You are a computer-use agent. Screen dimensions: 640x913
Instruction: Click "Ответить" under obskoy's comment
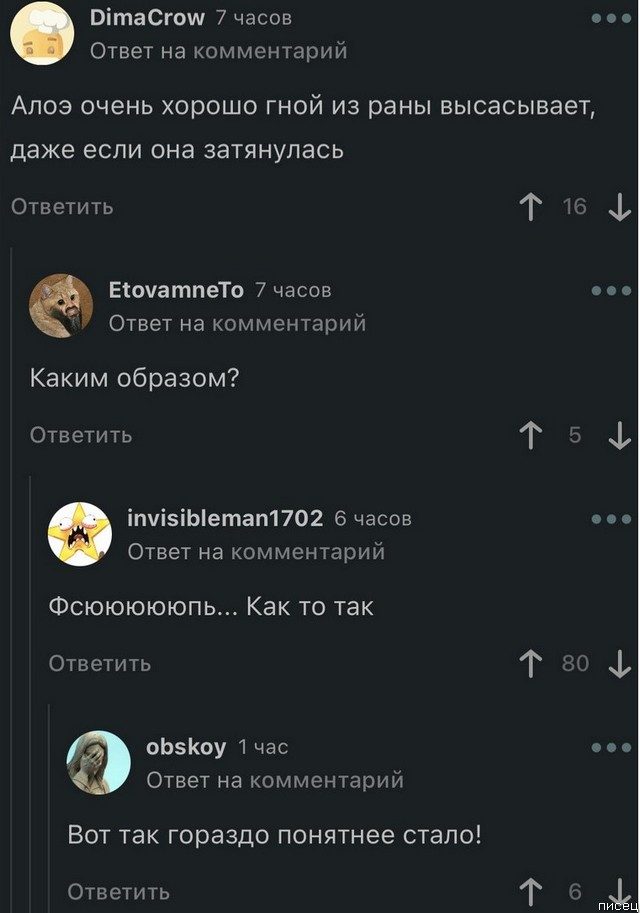118,891
